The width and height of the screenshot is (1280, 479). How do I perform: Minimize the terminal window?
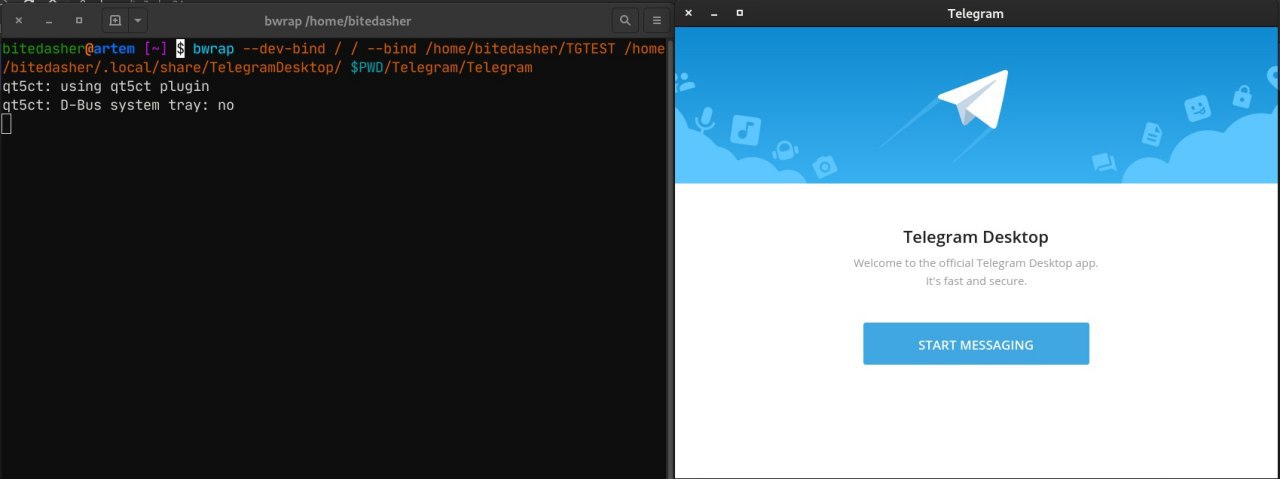point(49,20)
